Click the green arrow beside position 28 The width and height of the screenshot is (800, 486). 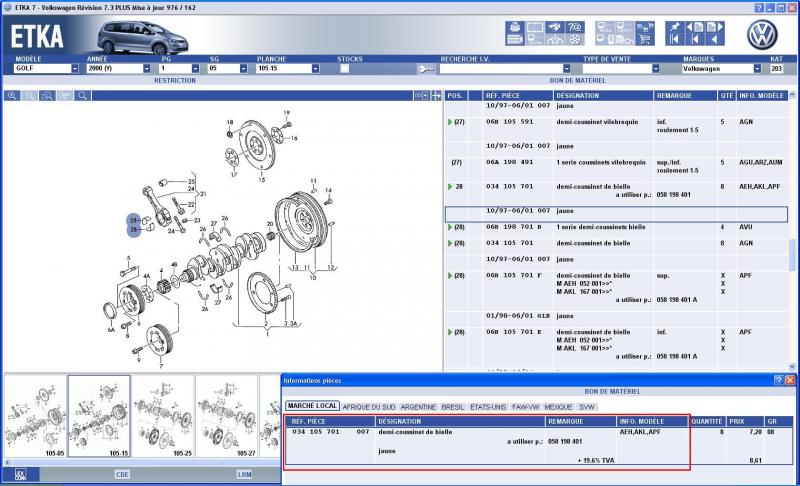[x=450, y=187]
